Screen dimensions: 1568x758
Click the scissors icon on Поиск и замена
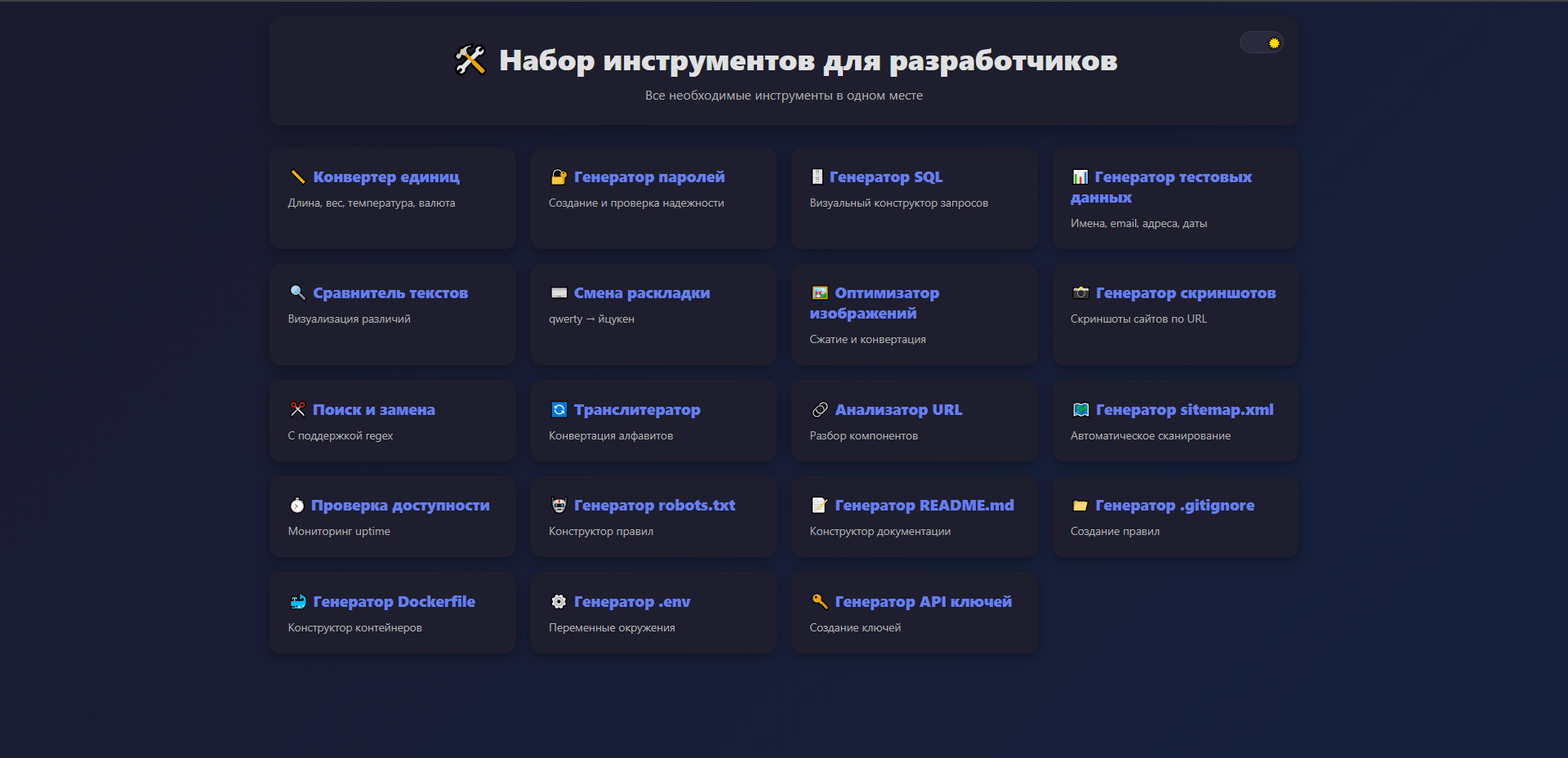point(297,409)
